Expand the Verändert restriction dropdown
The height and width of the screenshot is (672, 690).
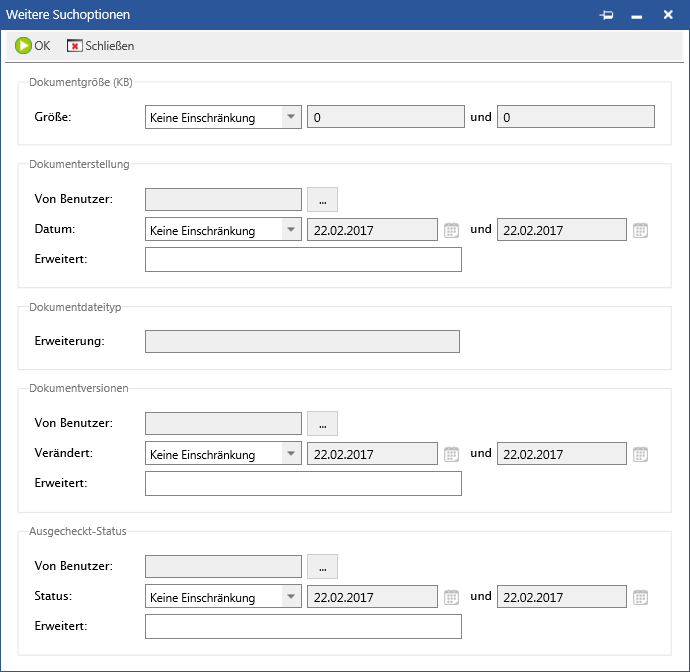click(x=291, y=454)
